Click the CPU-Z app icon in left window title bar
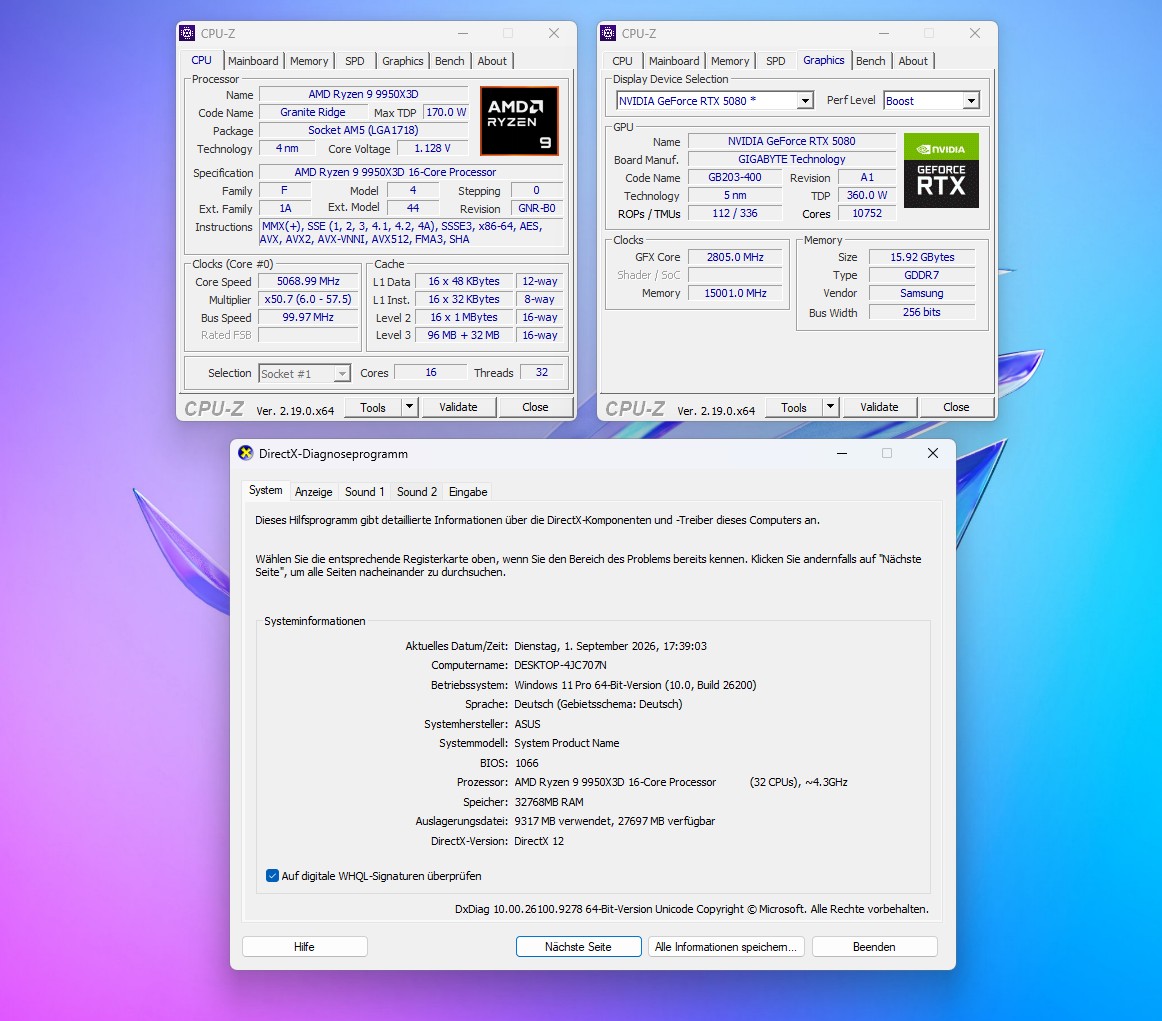 coord(187,33)
